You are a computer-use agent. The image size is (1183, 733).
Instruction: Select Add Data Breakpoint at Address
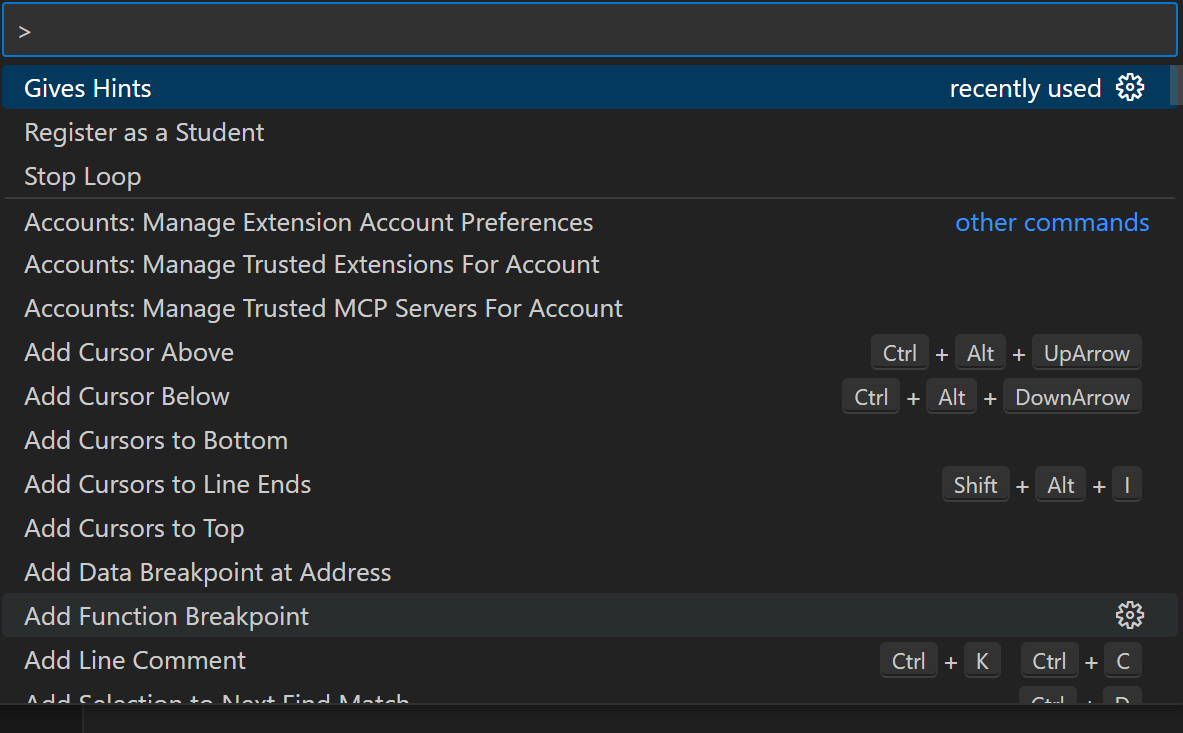[207, 573]
